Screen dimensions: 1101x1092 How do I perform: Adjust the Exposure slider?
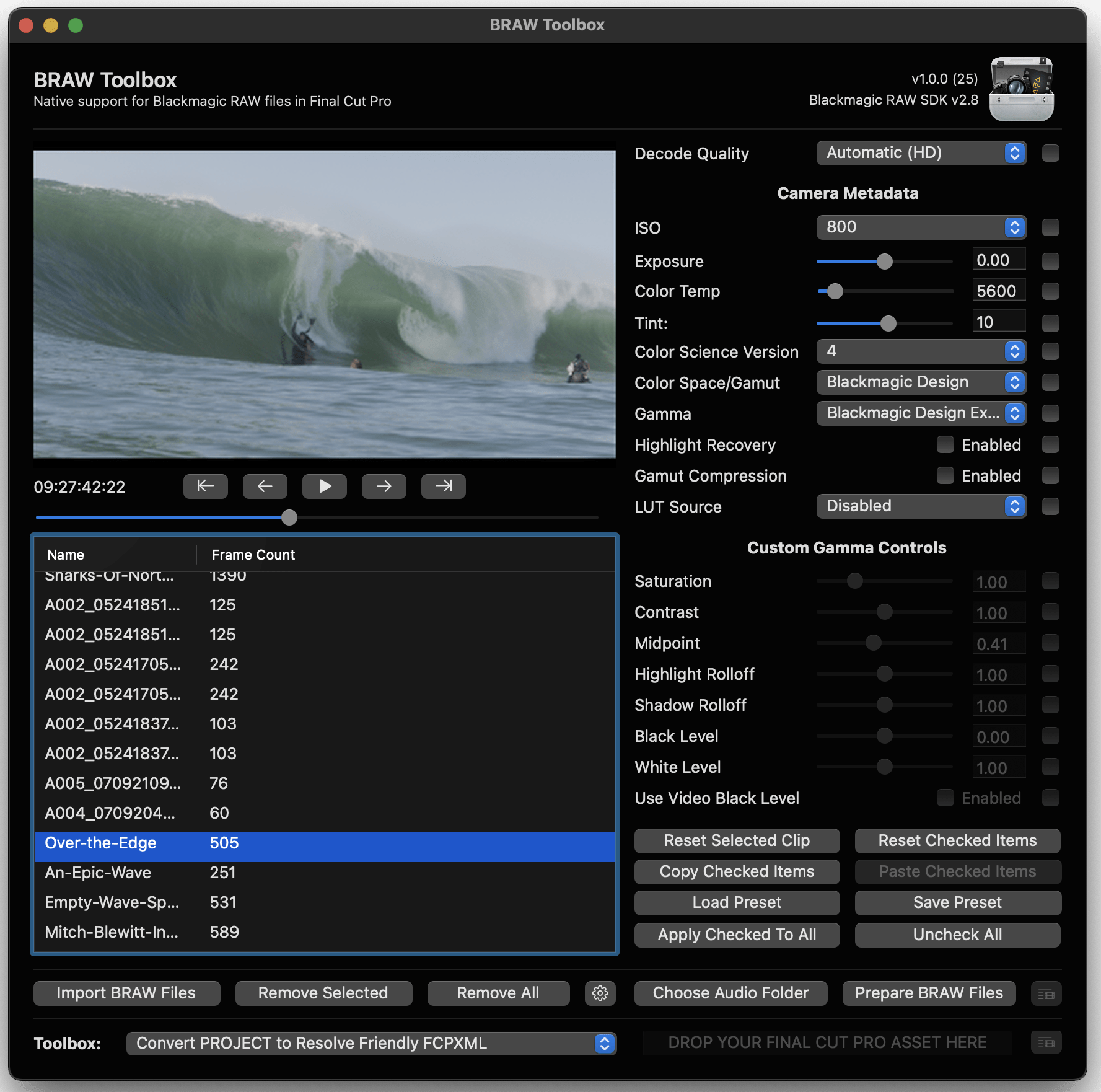tap(884, 261)
